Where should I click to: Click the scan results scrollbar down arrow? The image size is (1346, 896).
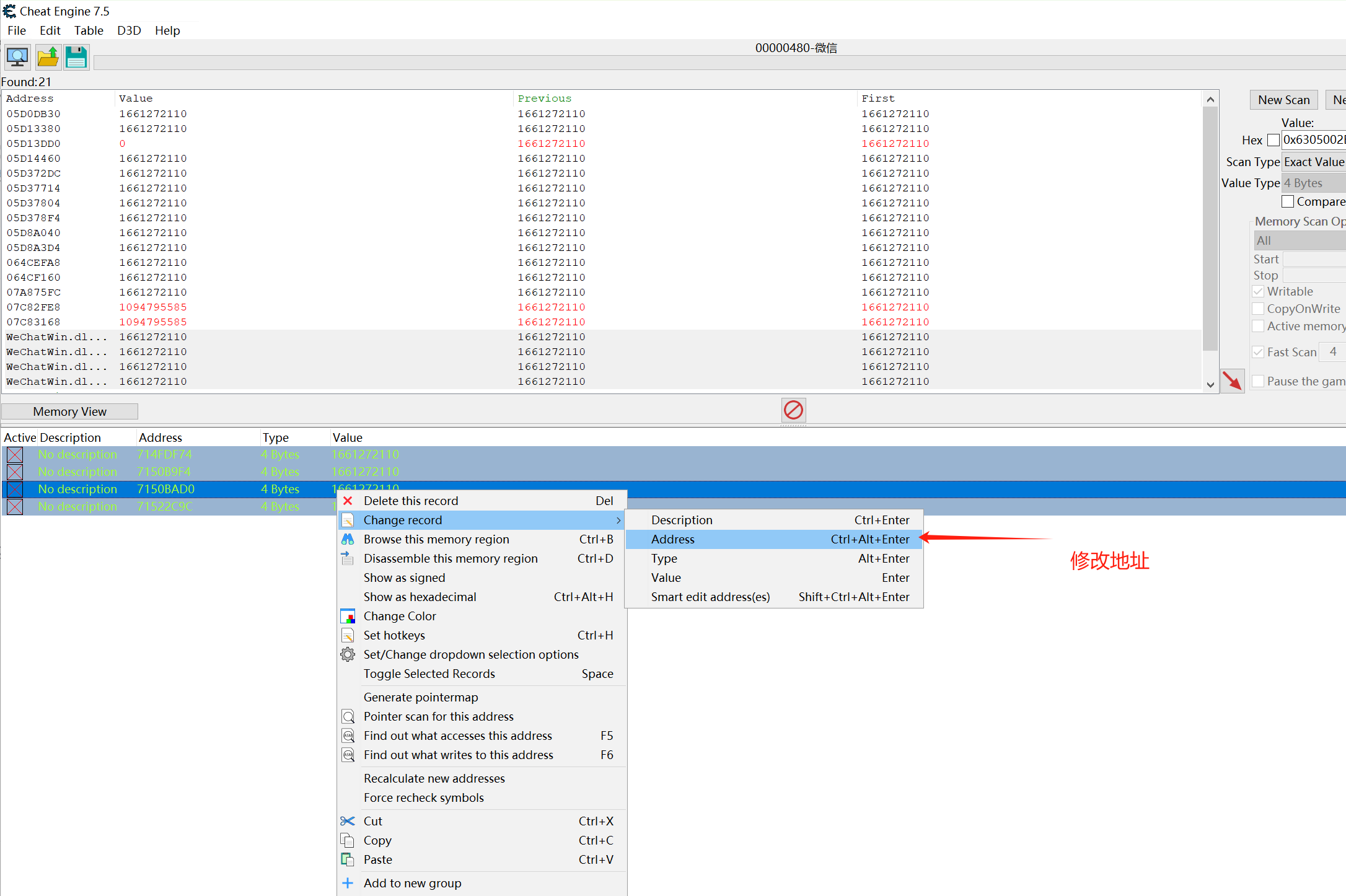tap(1210, 385)
